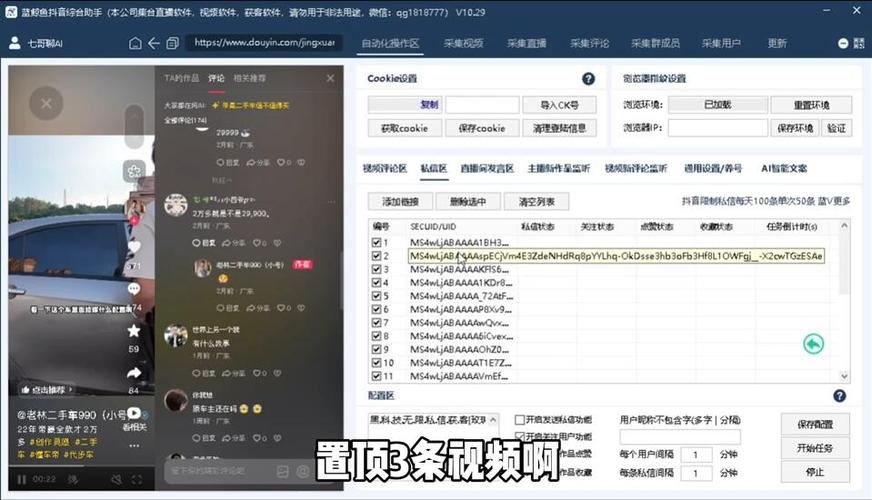The height and width of the screenshot is (500, 872).
Task: Go back with the left arrow icon
Action: (x=153, y=43)
